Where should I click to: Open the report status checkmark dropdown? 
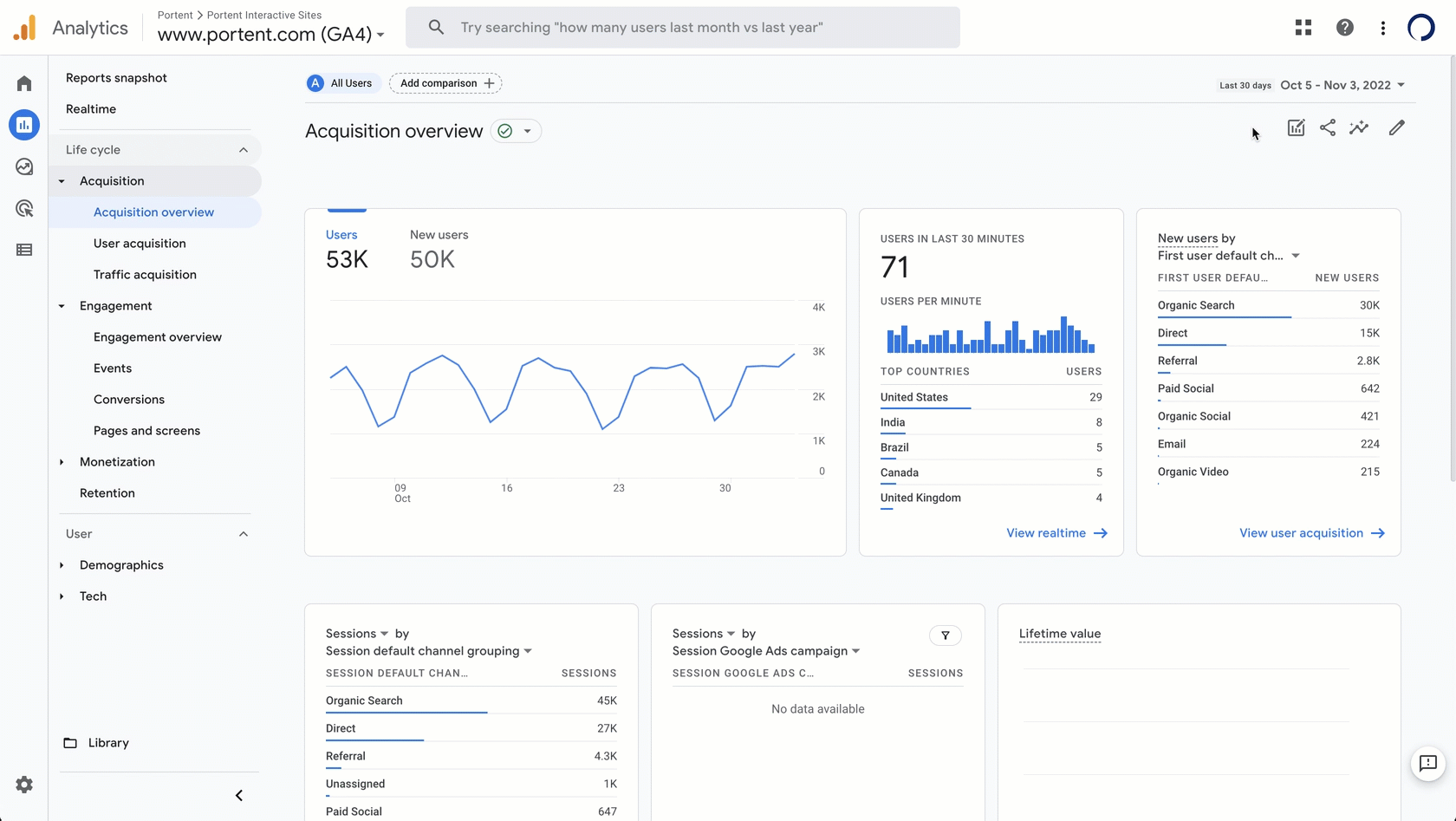[516, 131]
